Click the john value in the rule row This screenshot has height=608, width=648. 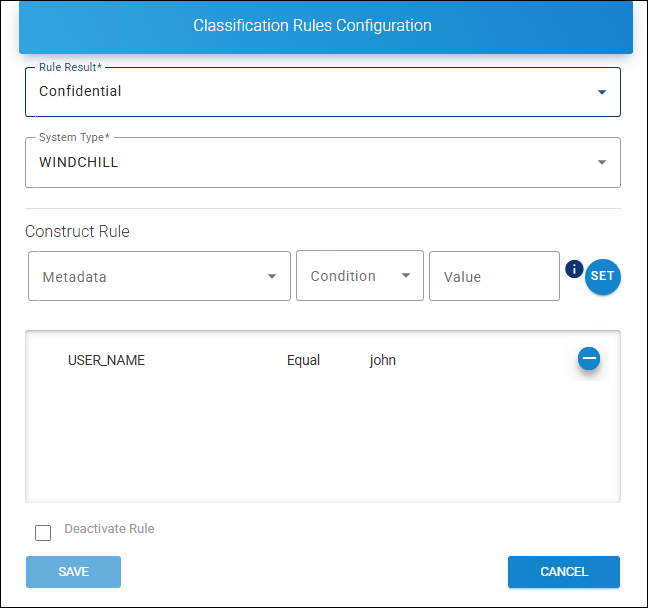click(x=383, y=360)
